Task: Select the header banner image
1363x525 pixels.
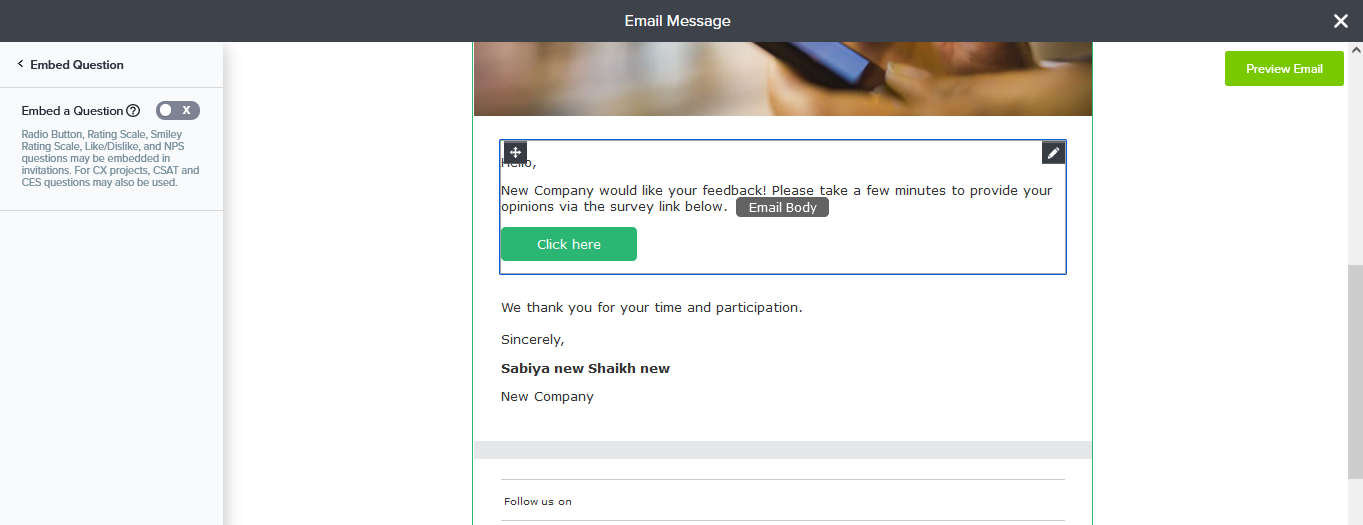Action: pos(782,79)
